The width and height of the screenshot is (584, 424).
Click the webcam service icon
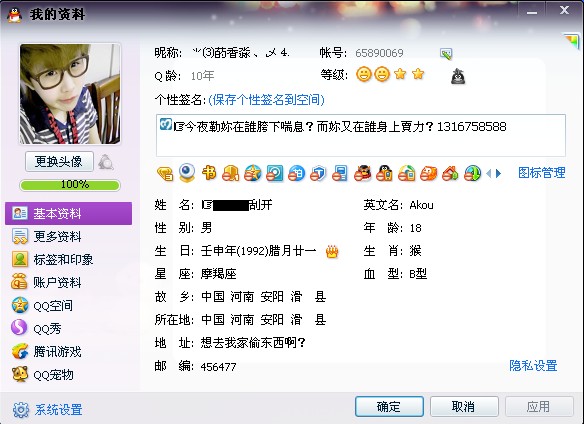187,173
